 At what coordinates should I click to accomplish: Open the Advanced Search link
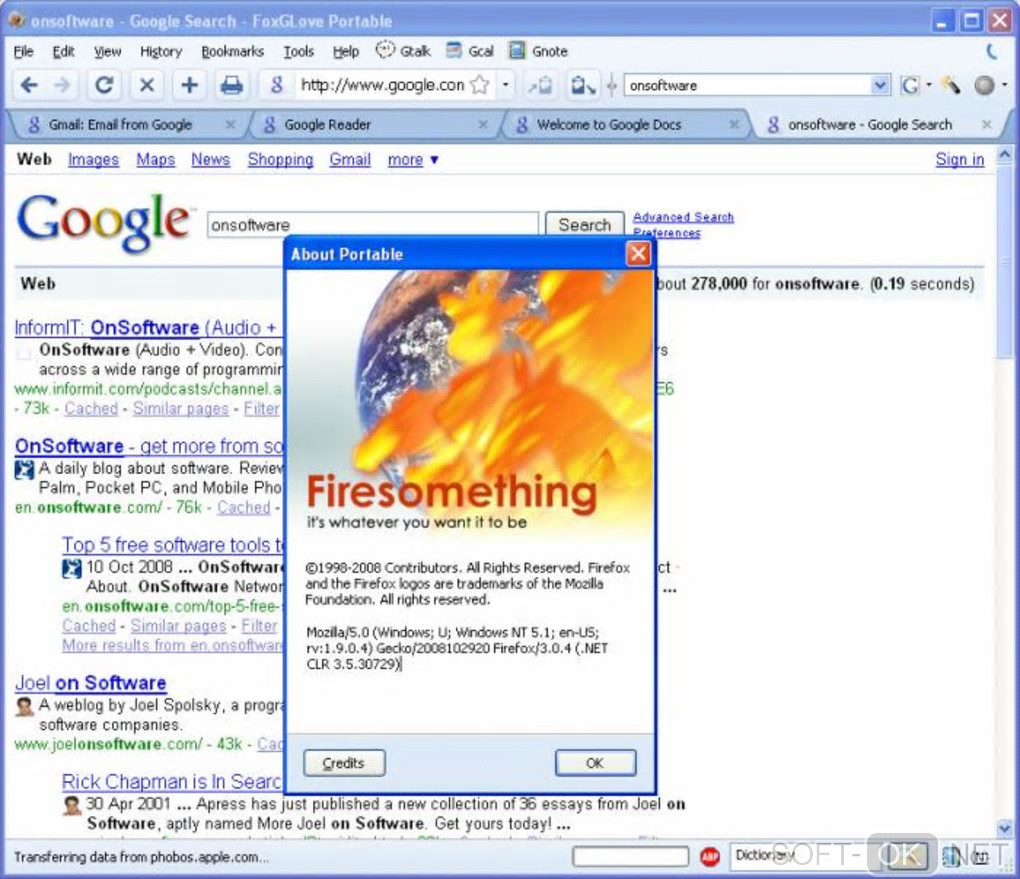[683, 217]
